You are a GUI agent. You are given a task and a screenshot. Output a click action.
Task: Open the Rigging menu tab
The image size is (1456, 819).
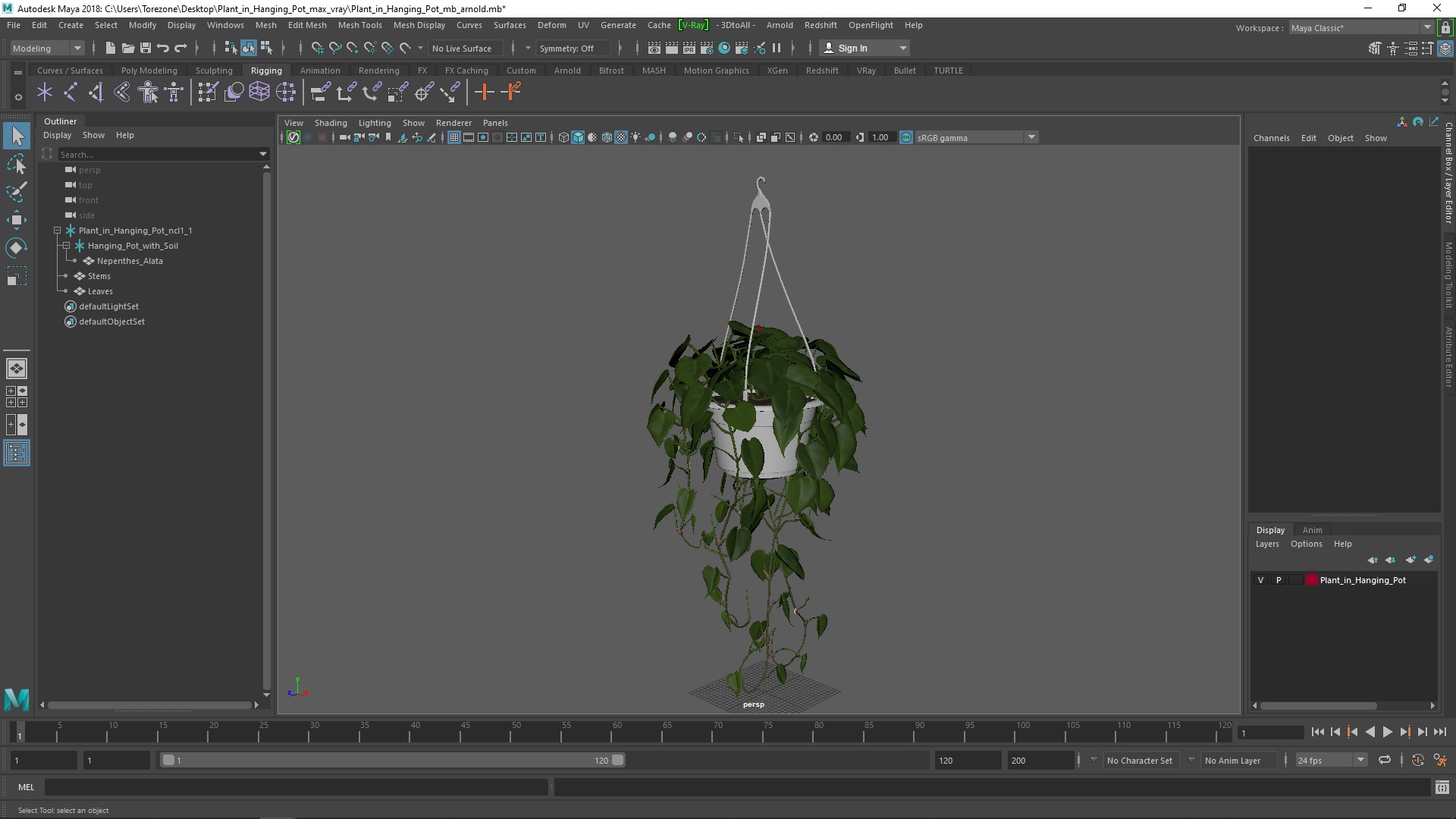click(x=266, y=70)
